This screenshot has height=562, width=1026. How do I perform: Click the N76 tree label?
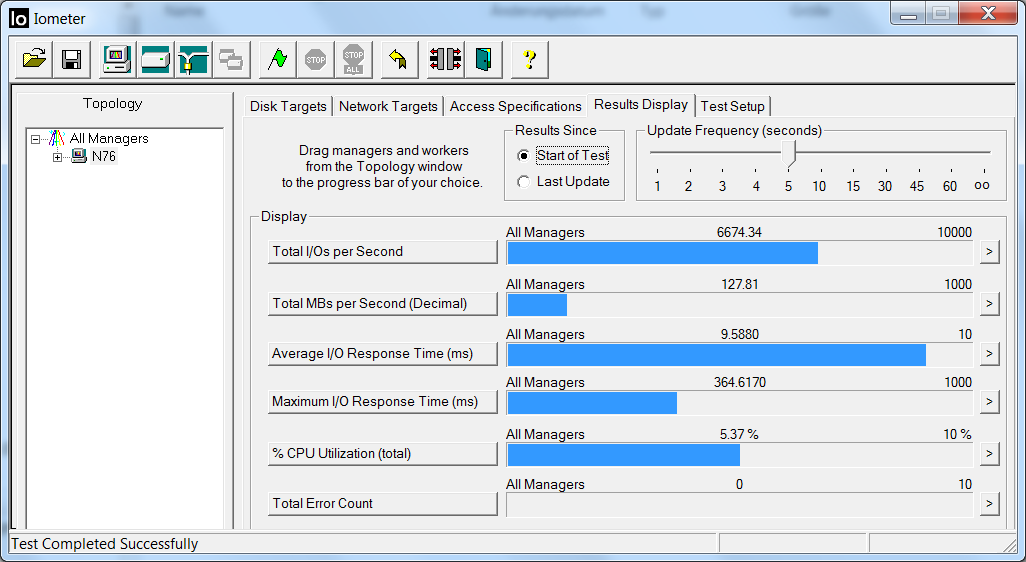pyautogui.click(x=103, y=156)
